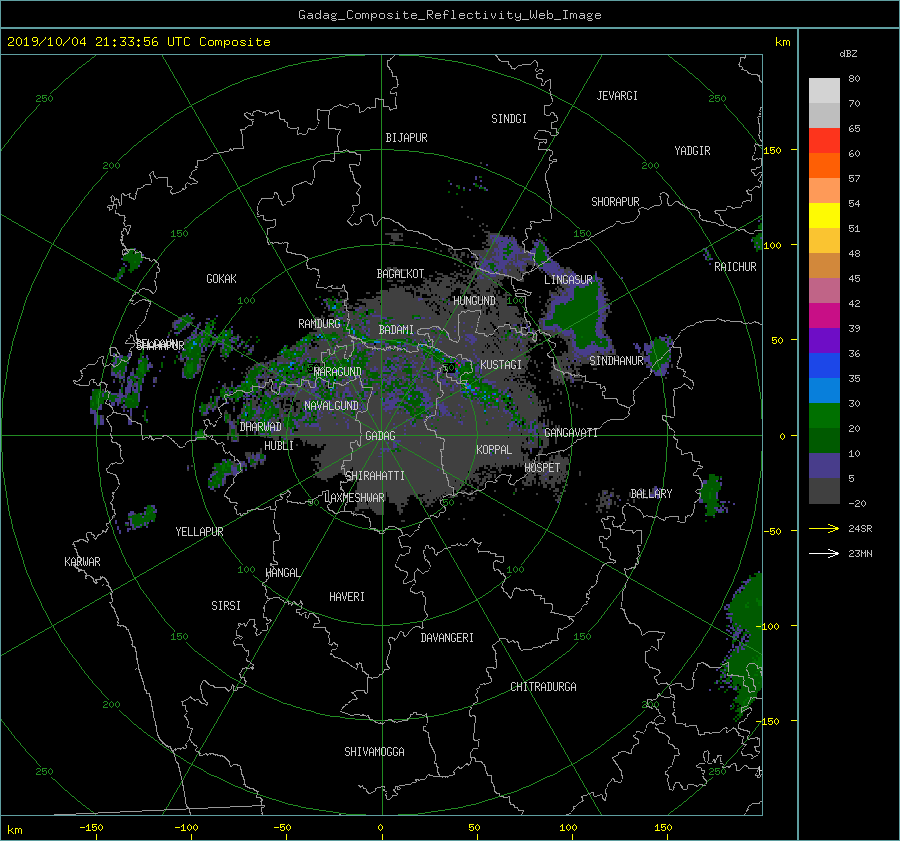Viewport: 900px width, 841px height.
Task: Click the -100 tick on right axis
Action: point(769,626)
